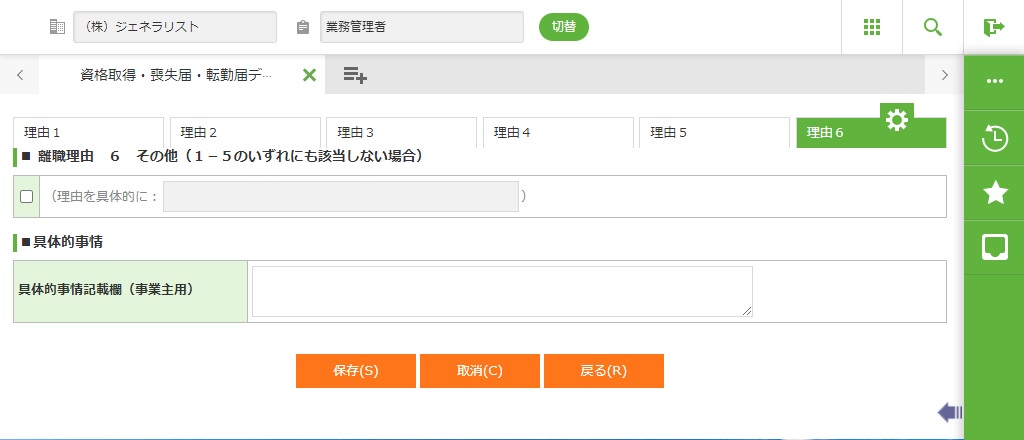Open the inbox tray icon in sidebar
The height and width of the screenshot is (440, 1024).
pos(994,246)
